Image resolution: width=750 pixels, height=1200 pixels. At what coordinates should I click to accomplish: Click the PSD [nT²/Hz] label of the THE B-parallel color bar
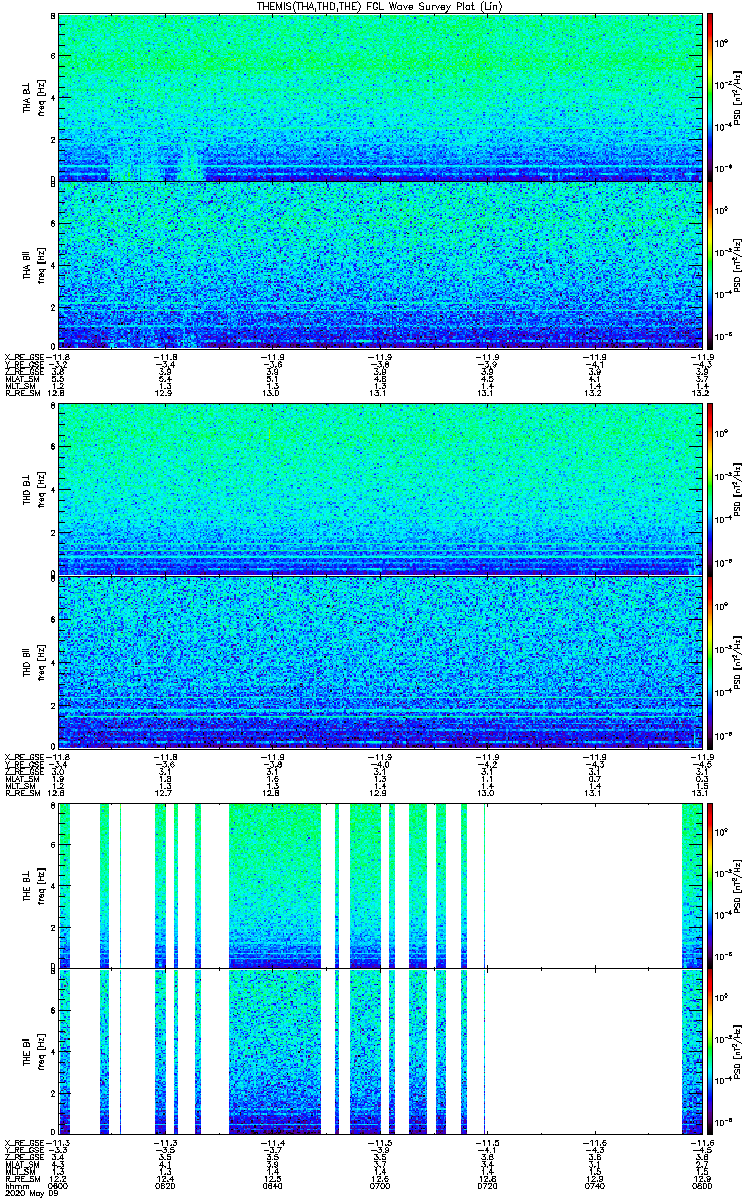click(738, 1051)
